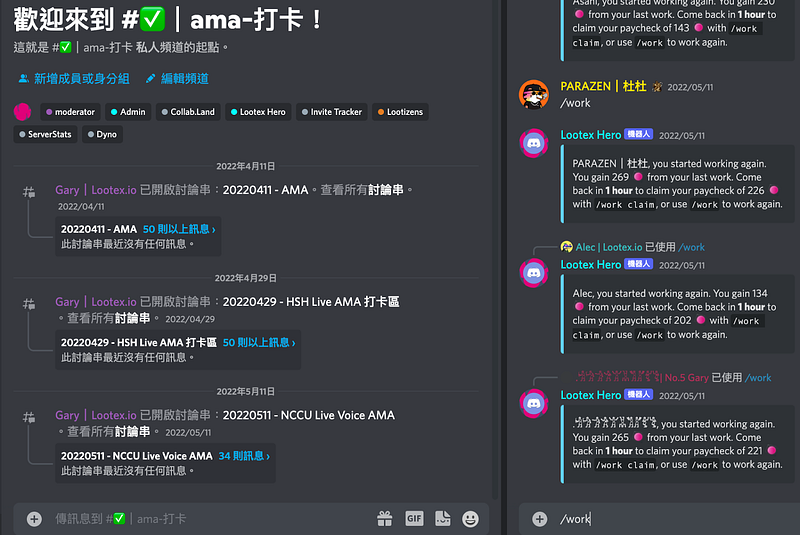Screen dimensions: 800x535
Task: Open the GIF picker
Action: pyautogui.click(x=414, y=519)
